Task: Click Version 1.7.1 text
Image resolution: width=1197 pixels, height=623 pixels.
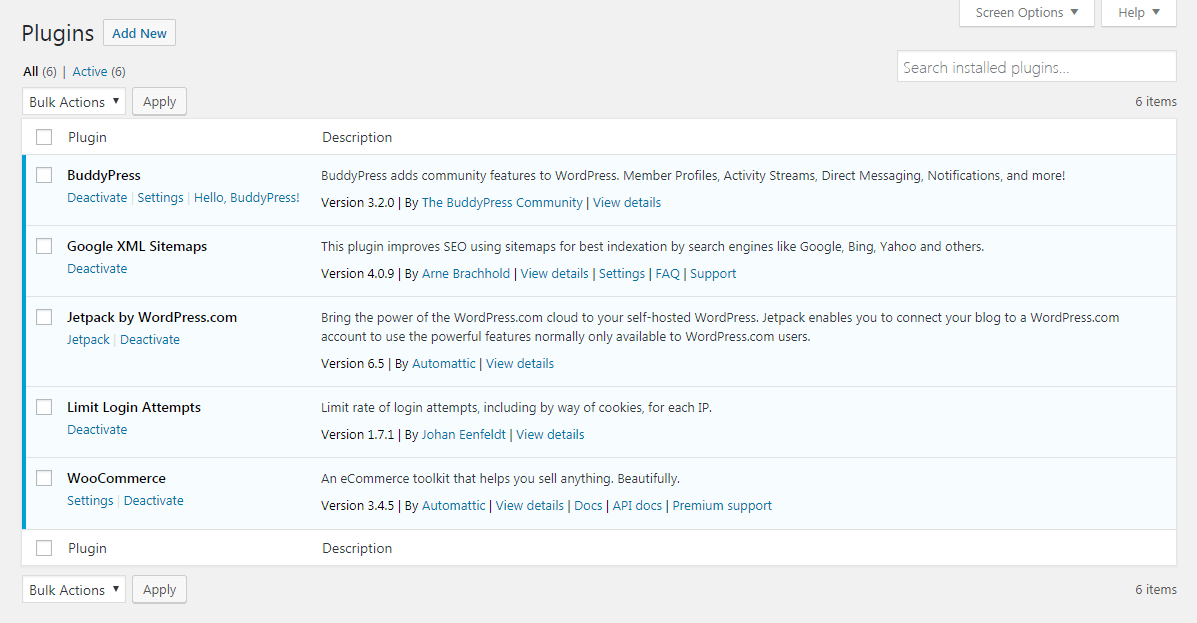Action: point(357,434)
